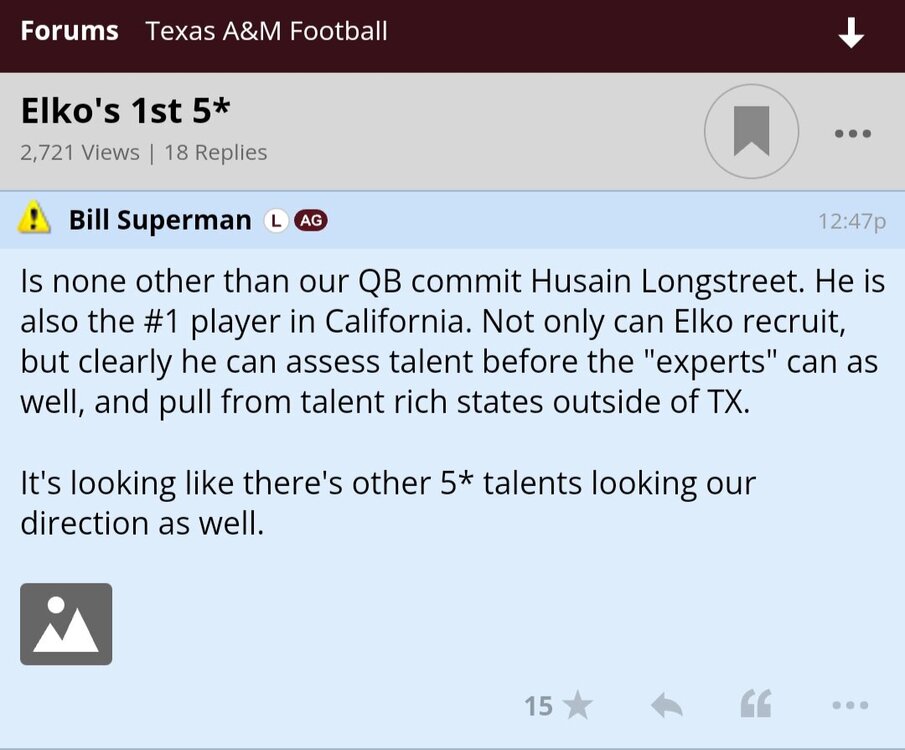This screenshot has height=750, width=905.
Task: Open the attached image placeholder
Action: pyautogui.click(x=66, y=624)
